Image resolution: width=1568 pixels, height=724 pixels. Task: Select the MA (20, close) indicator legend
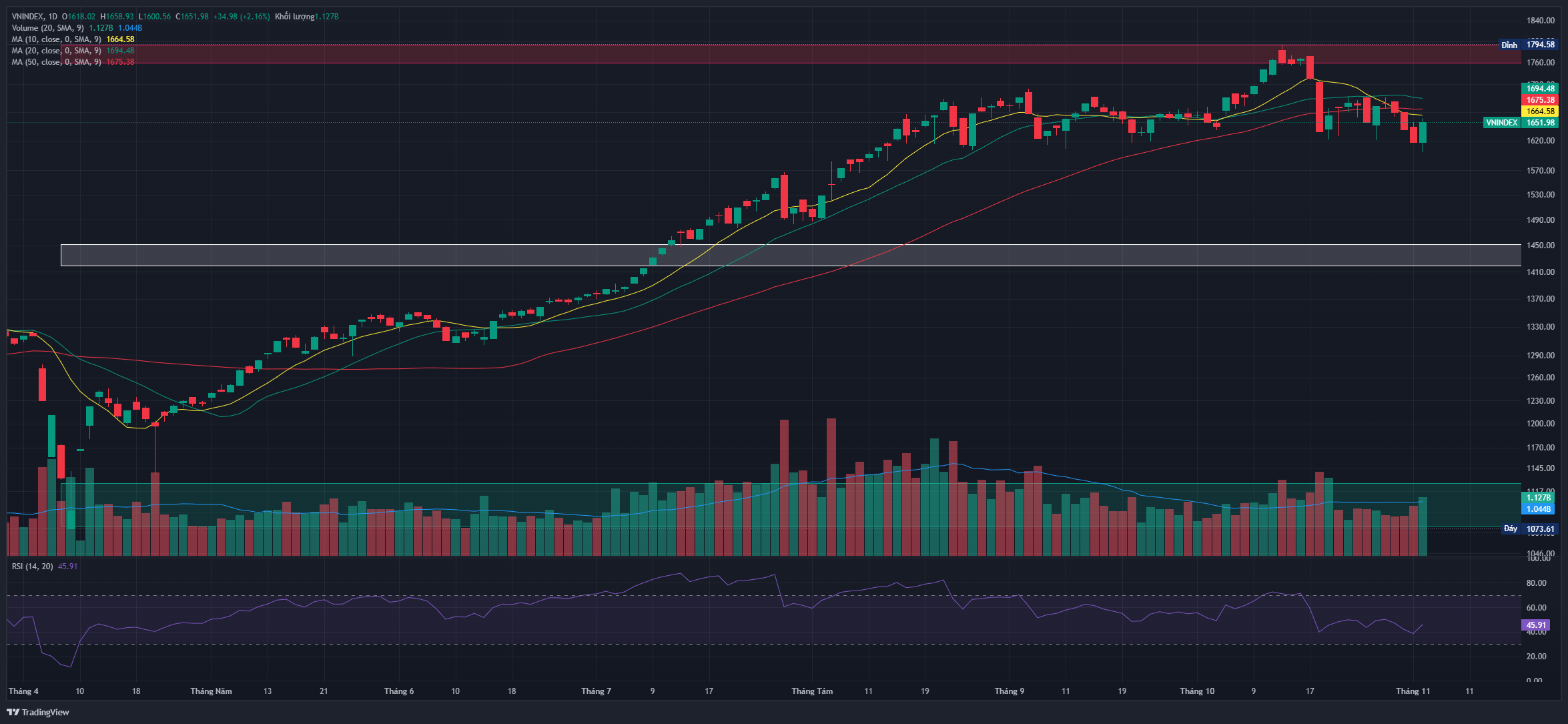pyautogui.click(x=56, y=51)
